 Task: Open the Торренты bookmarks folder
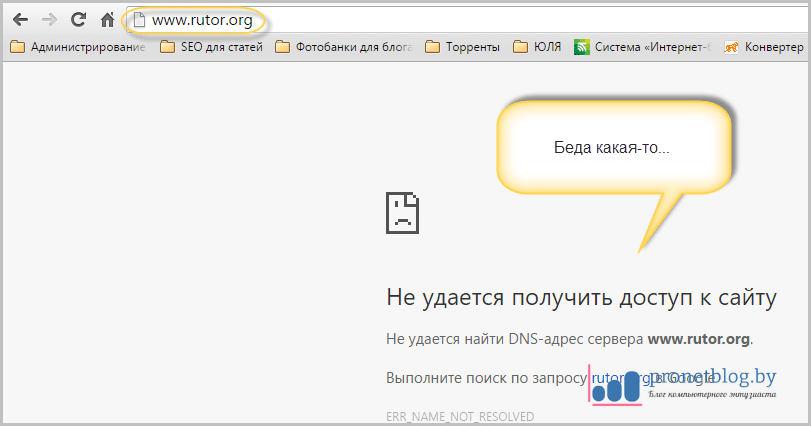click(x=462, y=47)
